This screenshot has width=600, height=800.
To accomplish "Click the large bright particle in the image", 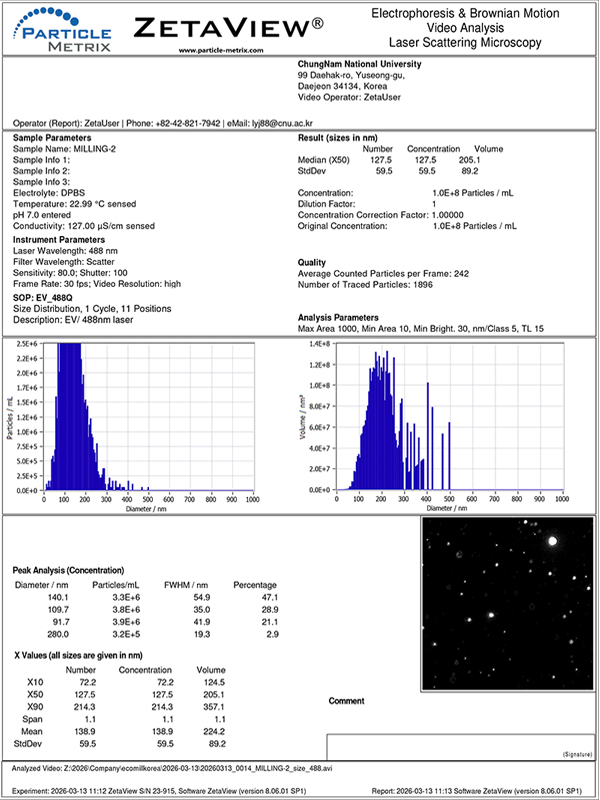I will pyautogui.click(x=552, y=540).
